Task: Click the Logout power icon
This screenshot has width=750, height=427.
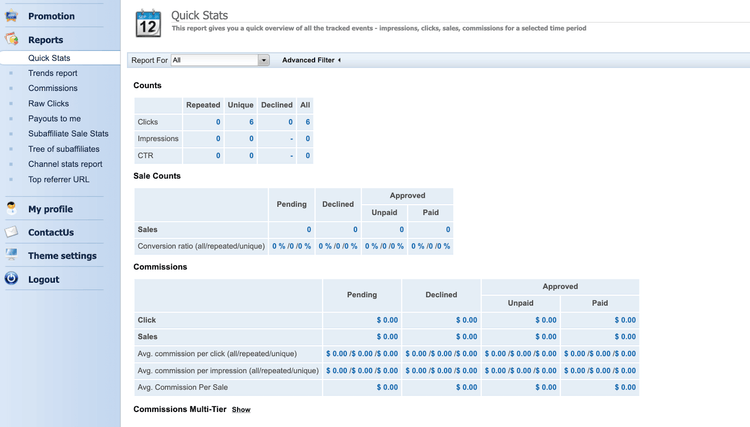Action: [12, 280]
